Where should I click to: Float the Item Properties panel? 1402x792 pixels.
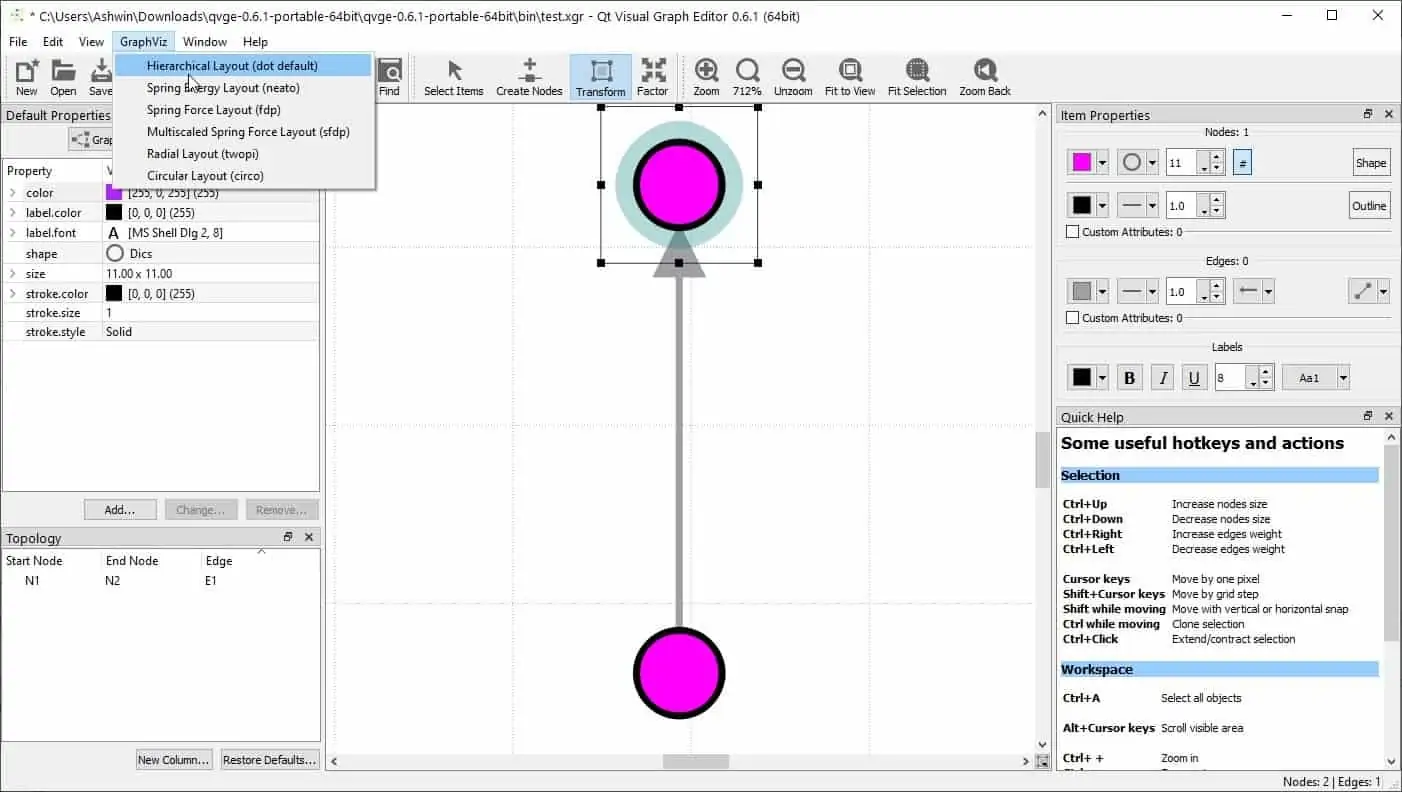(x=1368, y=115)
